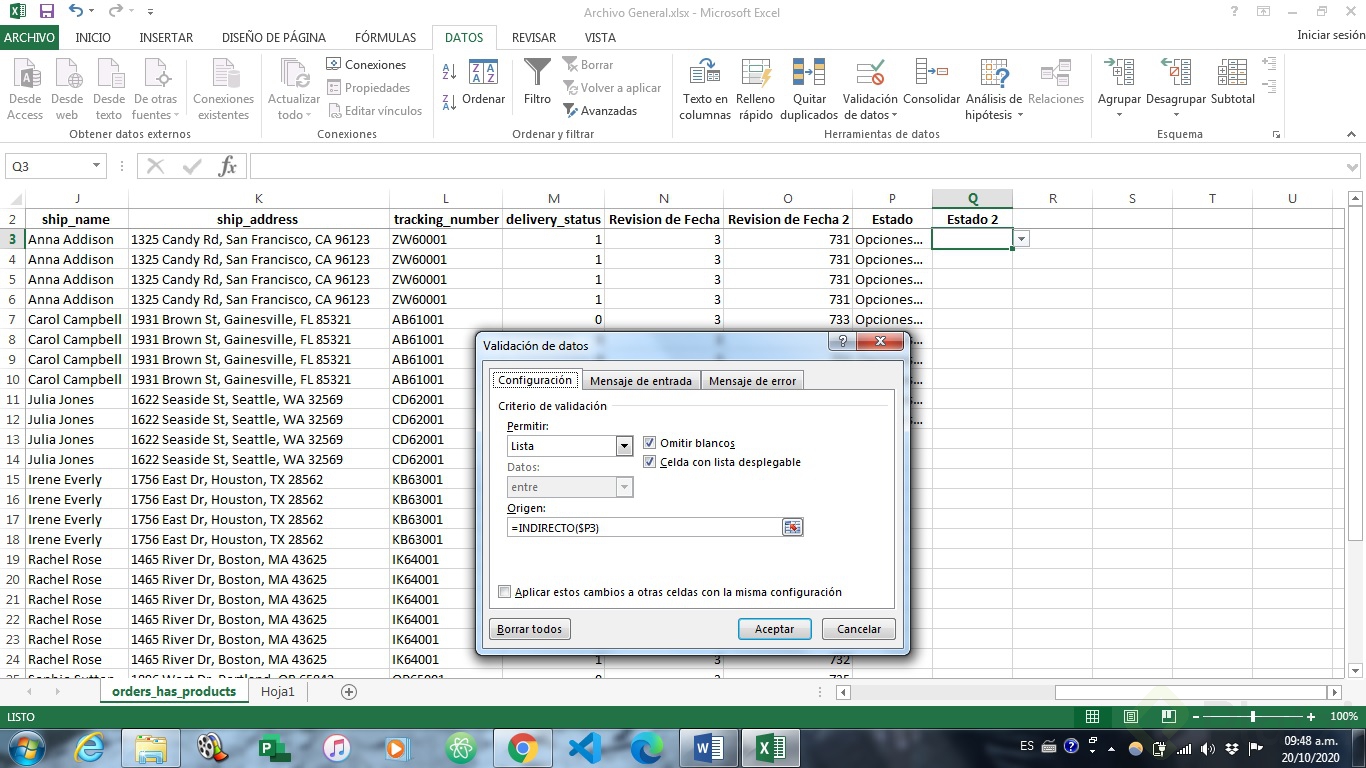Switch to Page Layout view in the status bar

[1130, 717]
